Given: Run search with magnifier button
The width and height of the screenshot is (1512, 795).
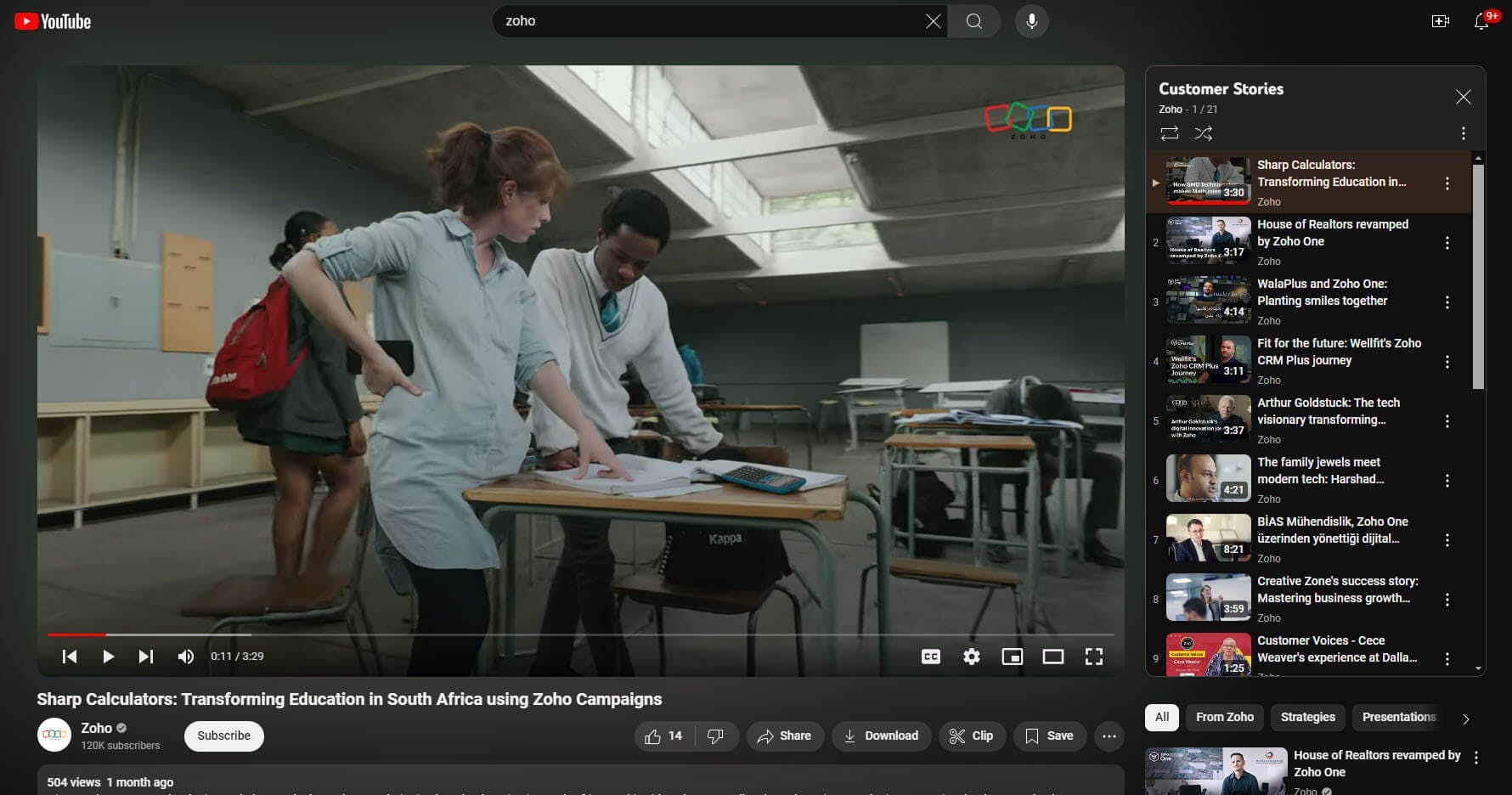Looking at the screenshot, I should [974, 21].
